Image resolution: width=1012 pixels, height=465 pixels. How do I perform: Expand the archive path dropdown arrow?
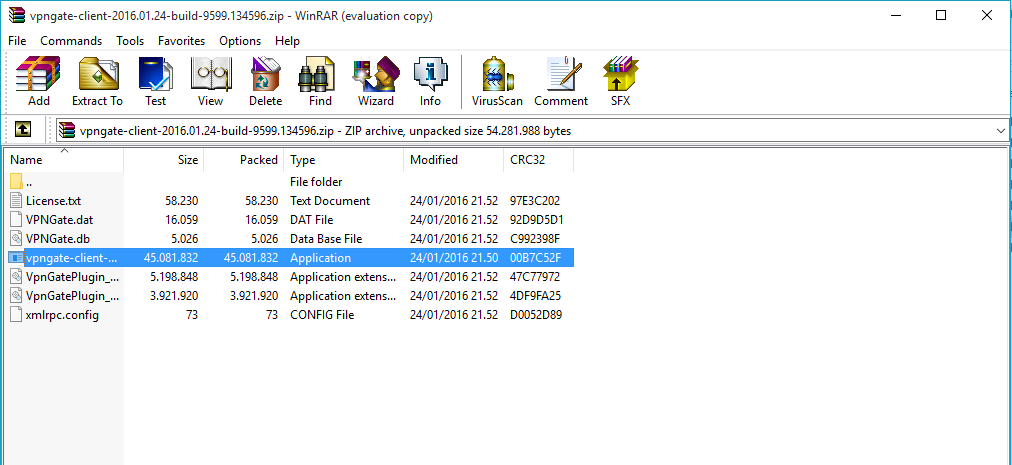1000,131
